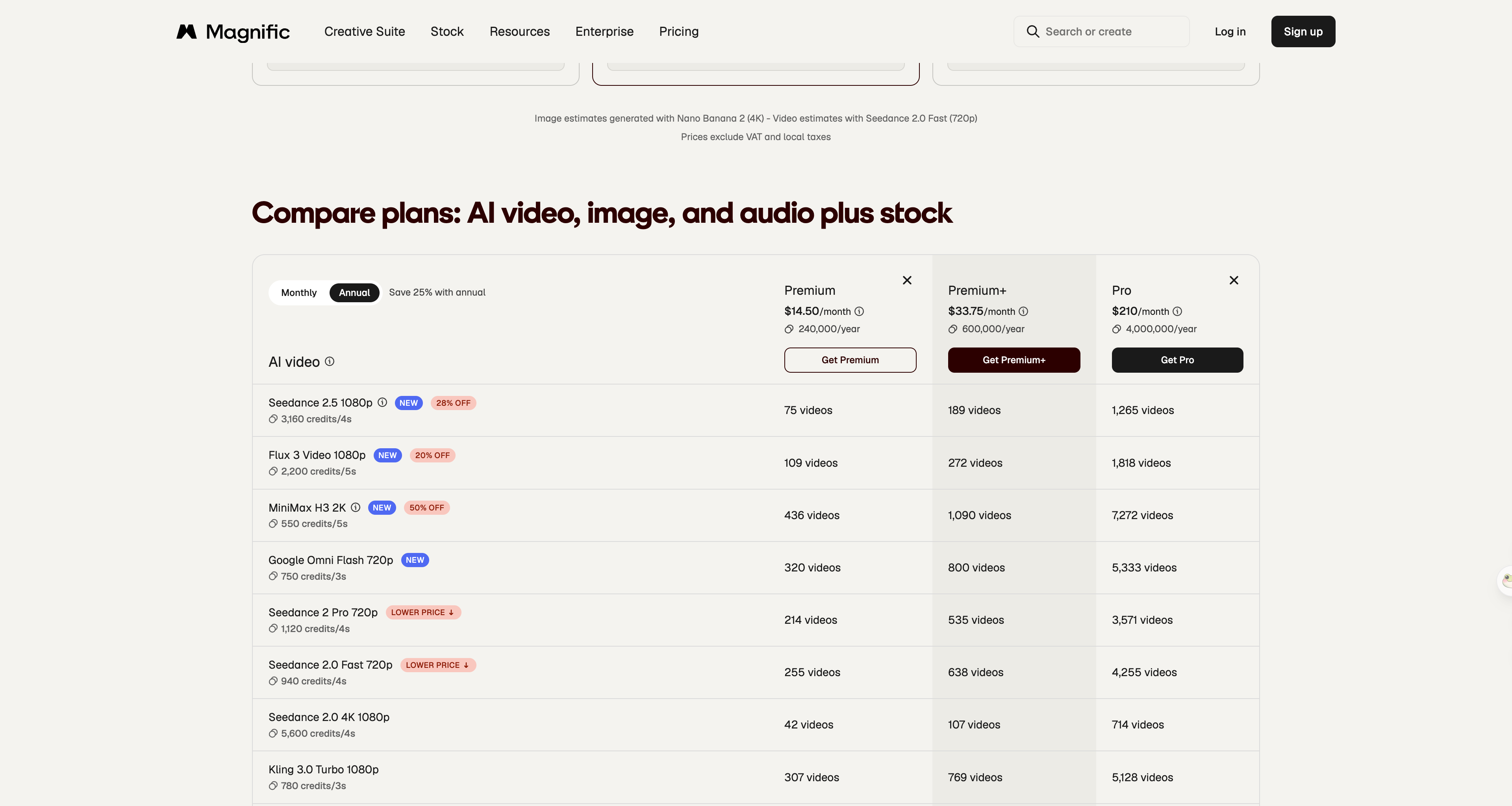1512x806 pixels.
Task: Click the '75 videos' cell
Action: click(x=808, y=410)
